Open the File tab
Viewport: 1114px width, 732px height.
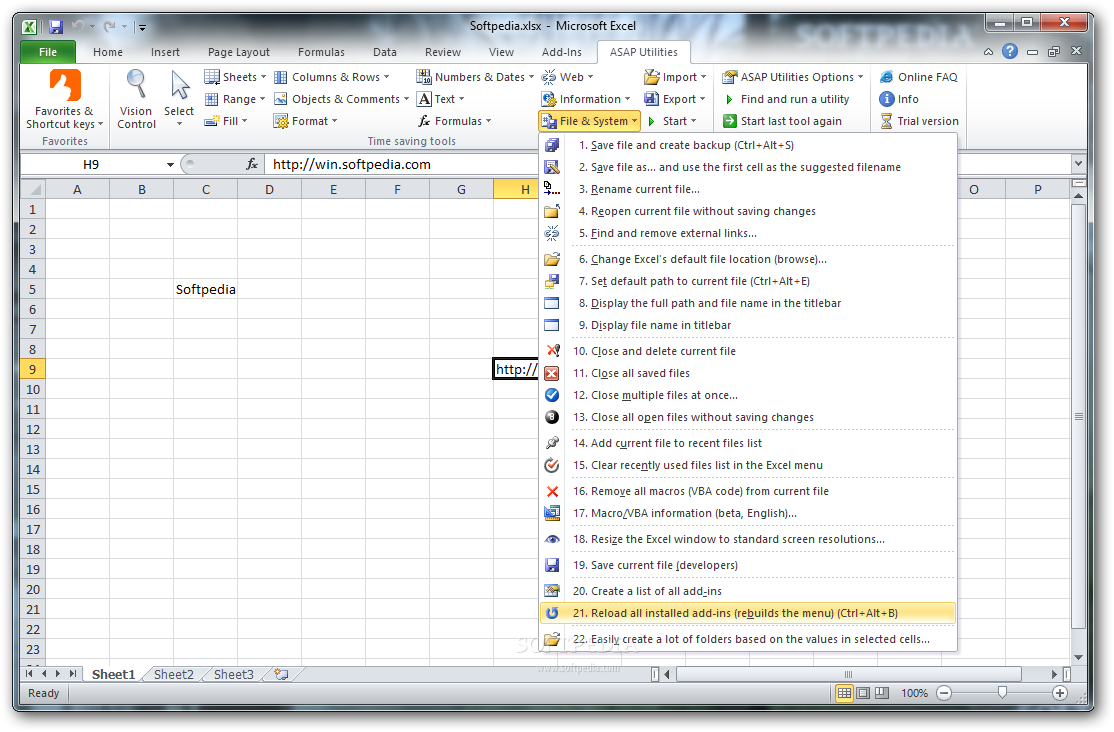(x=48, y=52)
